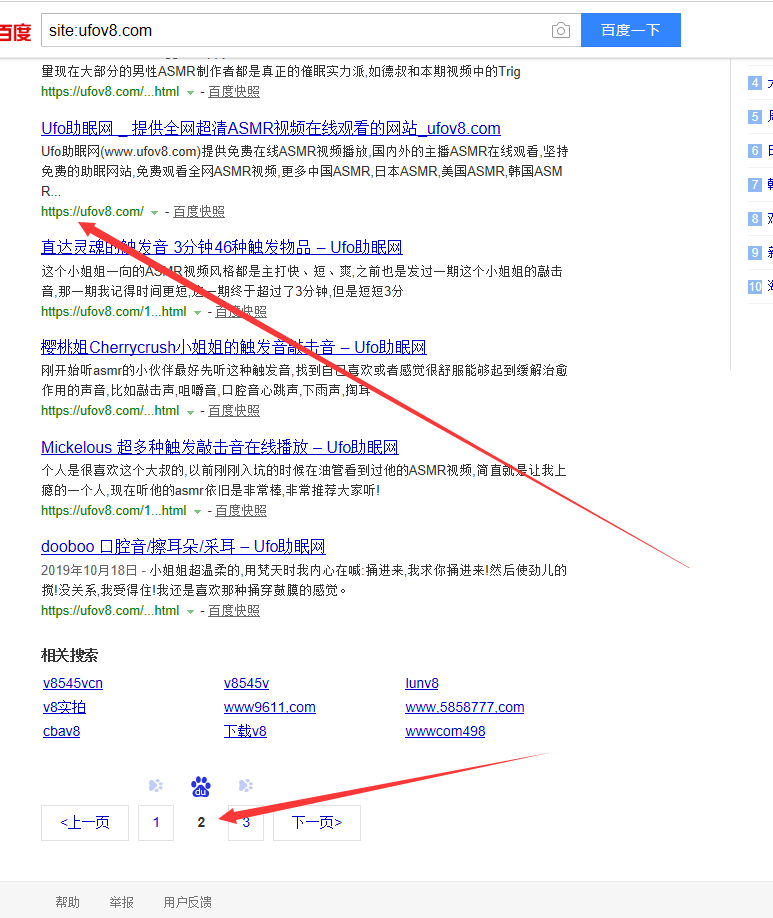Click the faded paw icon above page 1
This screenshot has width=773, height=918.
pos(156,785)
